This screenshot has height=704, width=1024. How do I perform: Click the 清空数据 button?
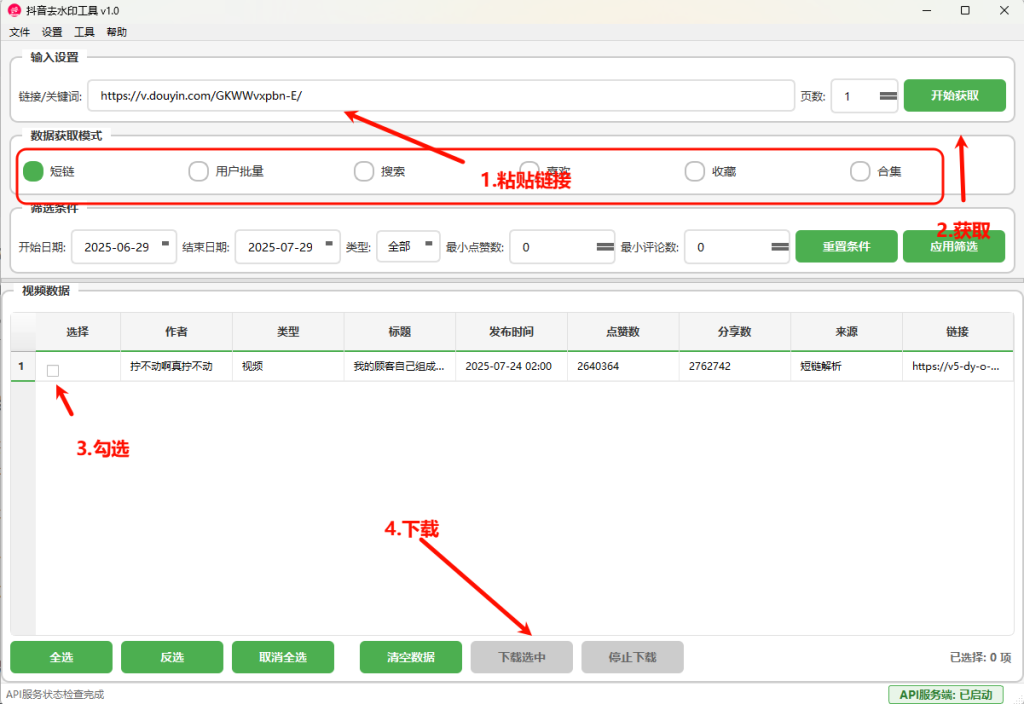[410, 657]
